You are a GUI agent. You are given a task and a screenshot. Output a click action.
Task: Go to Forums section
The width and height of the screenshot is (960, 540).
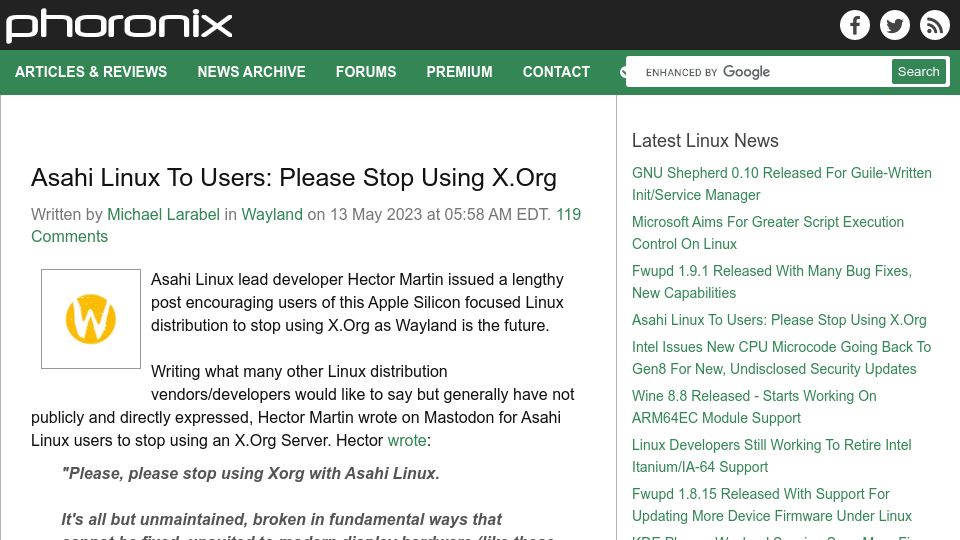(366, 72)
